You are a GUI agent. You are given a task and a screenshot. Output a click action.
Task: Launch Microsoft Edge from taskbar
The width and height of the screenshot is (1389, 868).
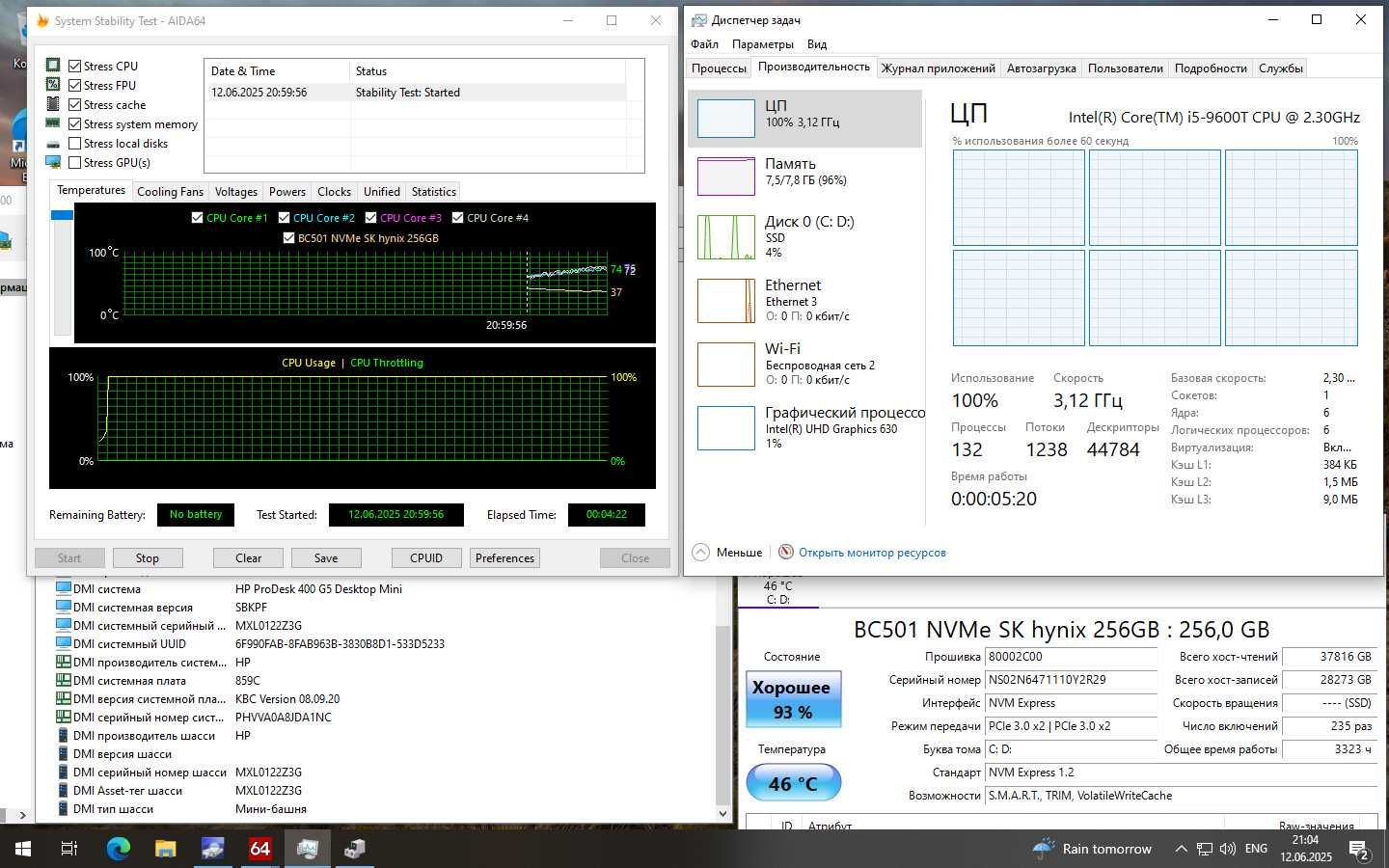click(118, 849)
